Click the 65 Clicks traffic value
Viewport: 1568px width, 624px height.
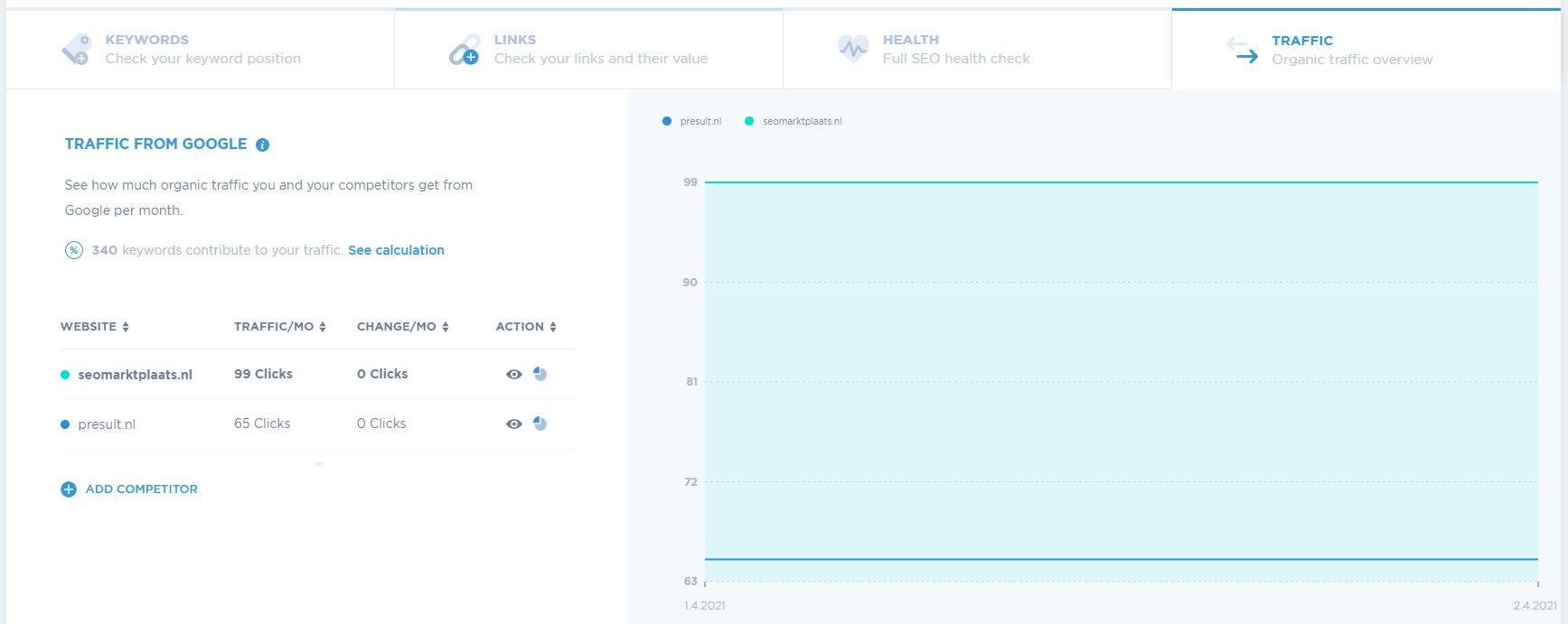point(262,424)
